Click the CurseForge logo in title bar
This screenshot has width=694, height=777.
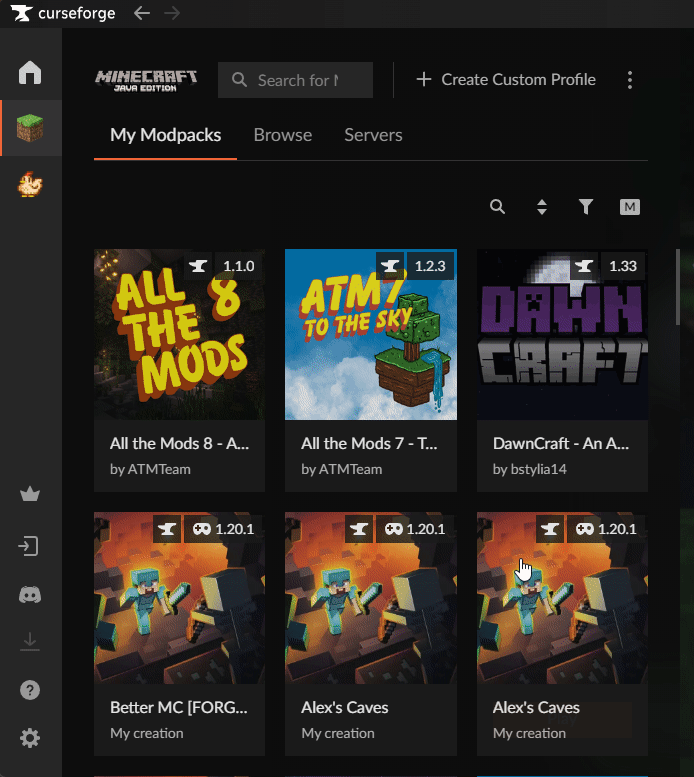63,13
